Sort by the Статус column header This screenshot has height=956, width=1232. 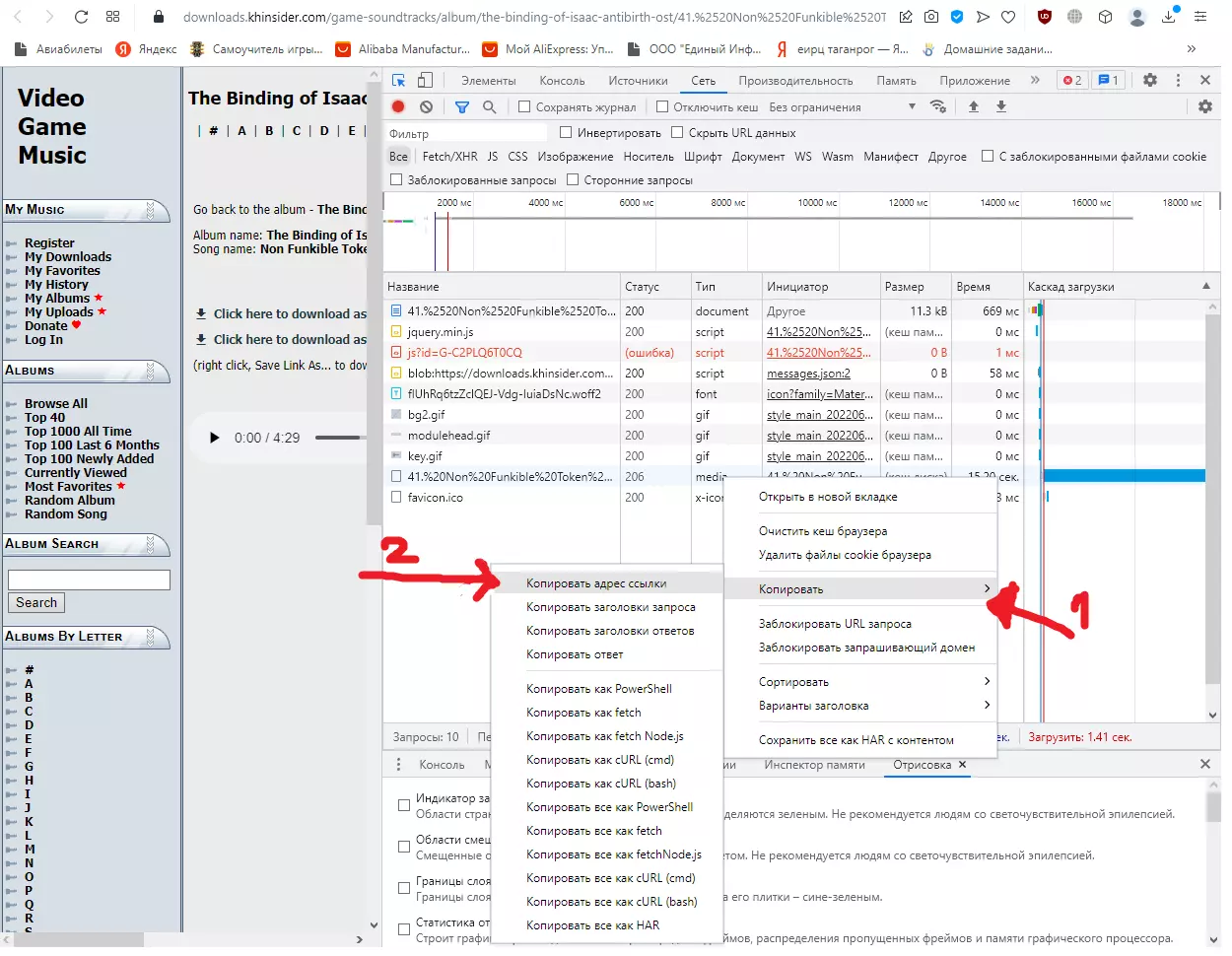coord(655,286)
